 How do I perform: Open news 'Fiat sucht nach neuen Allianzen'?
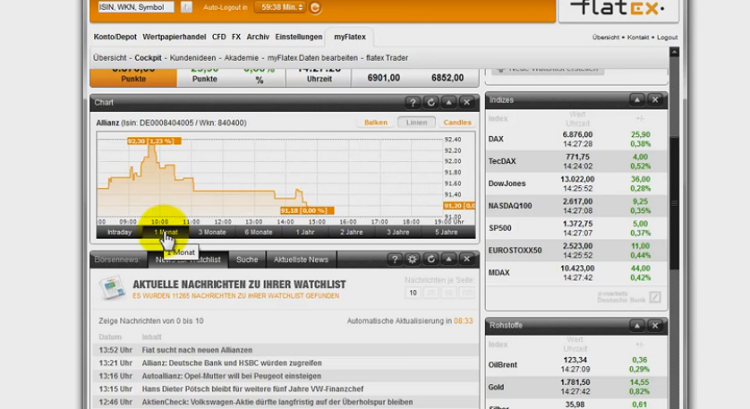197,350
